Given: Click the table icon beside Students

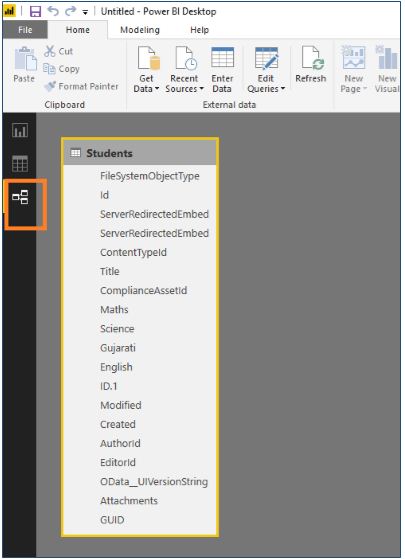Looking at the screenshot, I should pyautogui.click(x=76, y=153).
